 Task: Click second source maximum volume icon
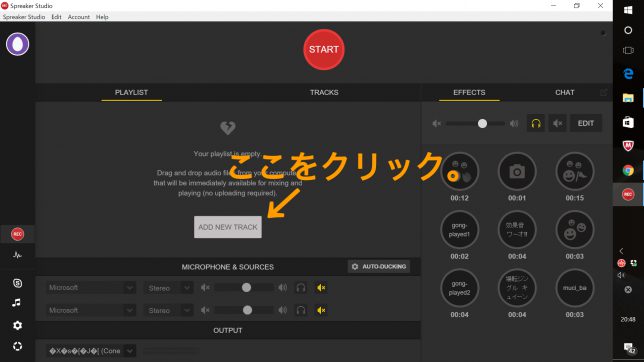[x=283, y=310]
